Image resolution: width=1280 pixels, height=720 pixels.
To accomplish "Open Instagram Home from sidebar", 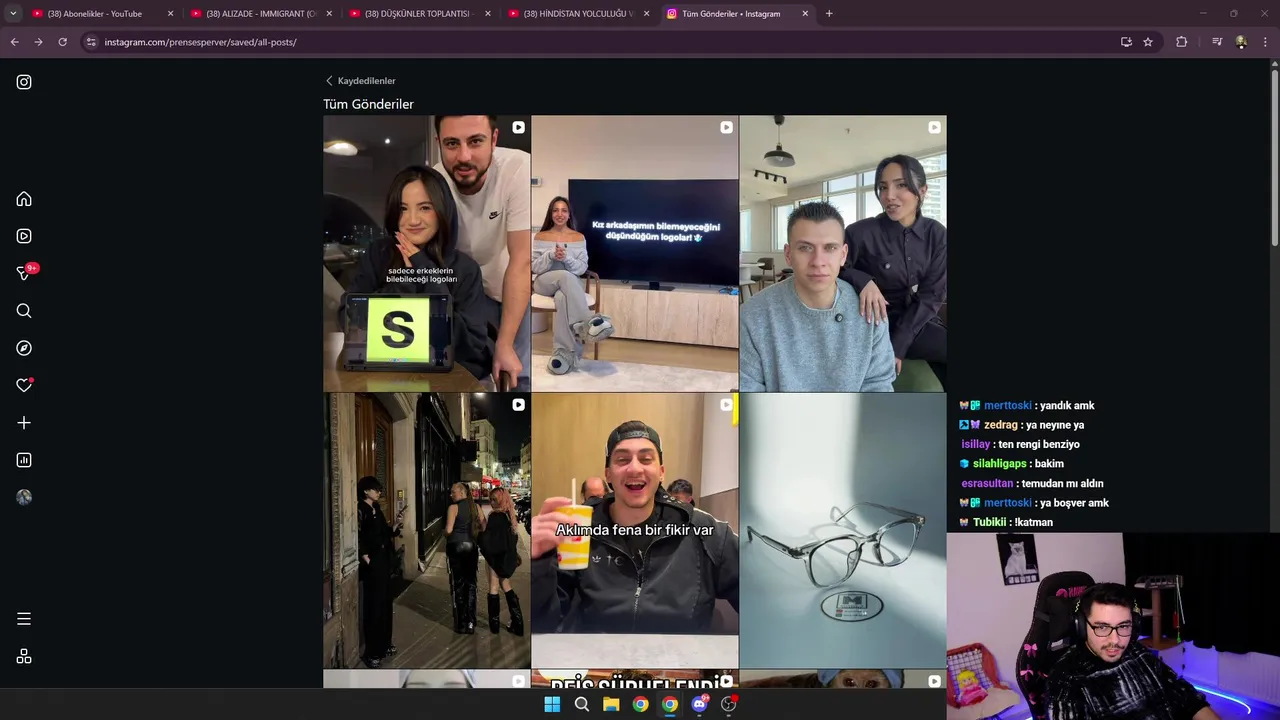I will tap(24, 199).
